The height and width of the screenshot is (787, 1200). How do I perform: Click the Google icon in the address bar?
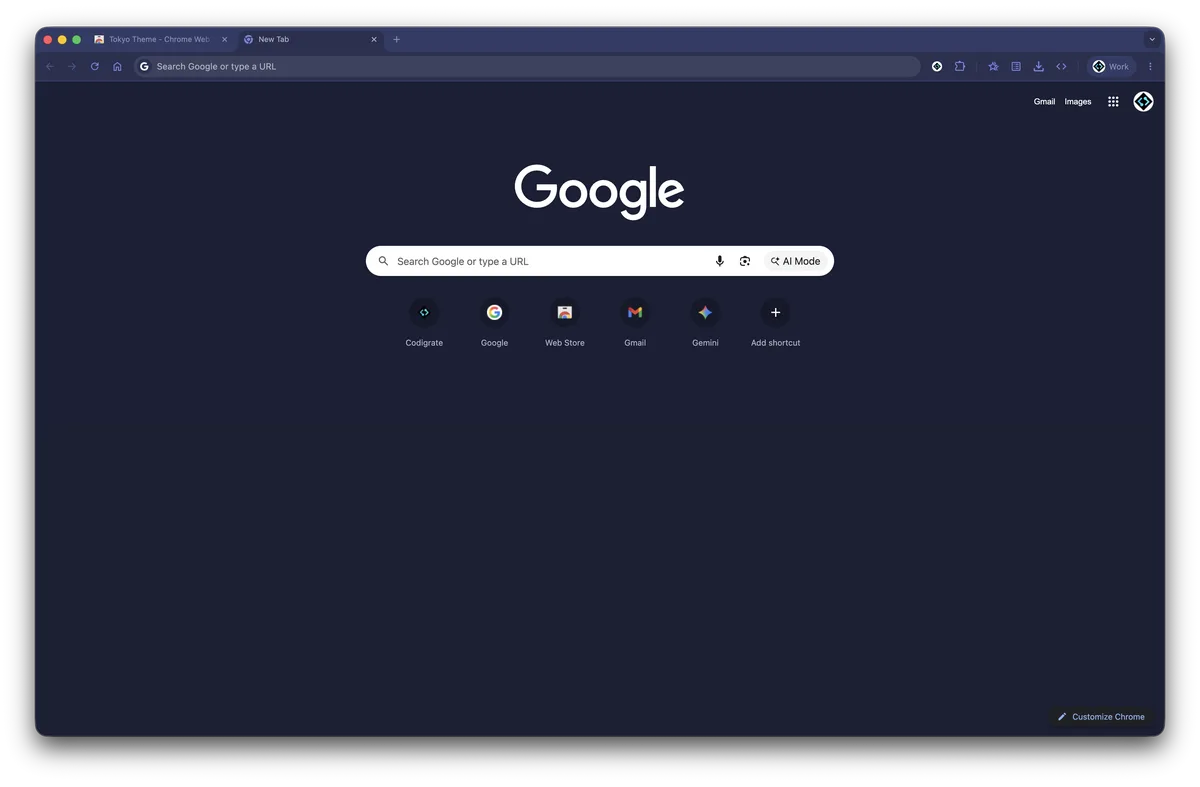pyautogui.click(x=144, y=67)
